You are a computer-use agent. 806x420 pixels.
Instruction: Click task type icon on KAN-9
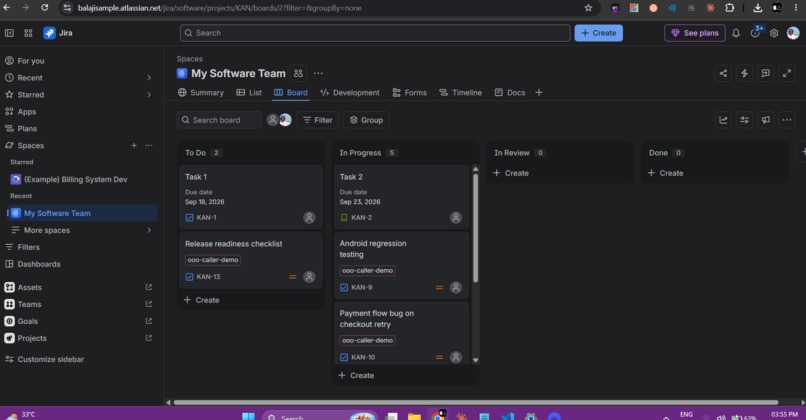pyautogui.click(x=344, y=287)
